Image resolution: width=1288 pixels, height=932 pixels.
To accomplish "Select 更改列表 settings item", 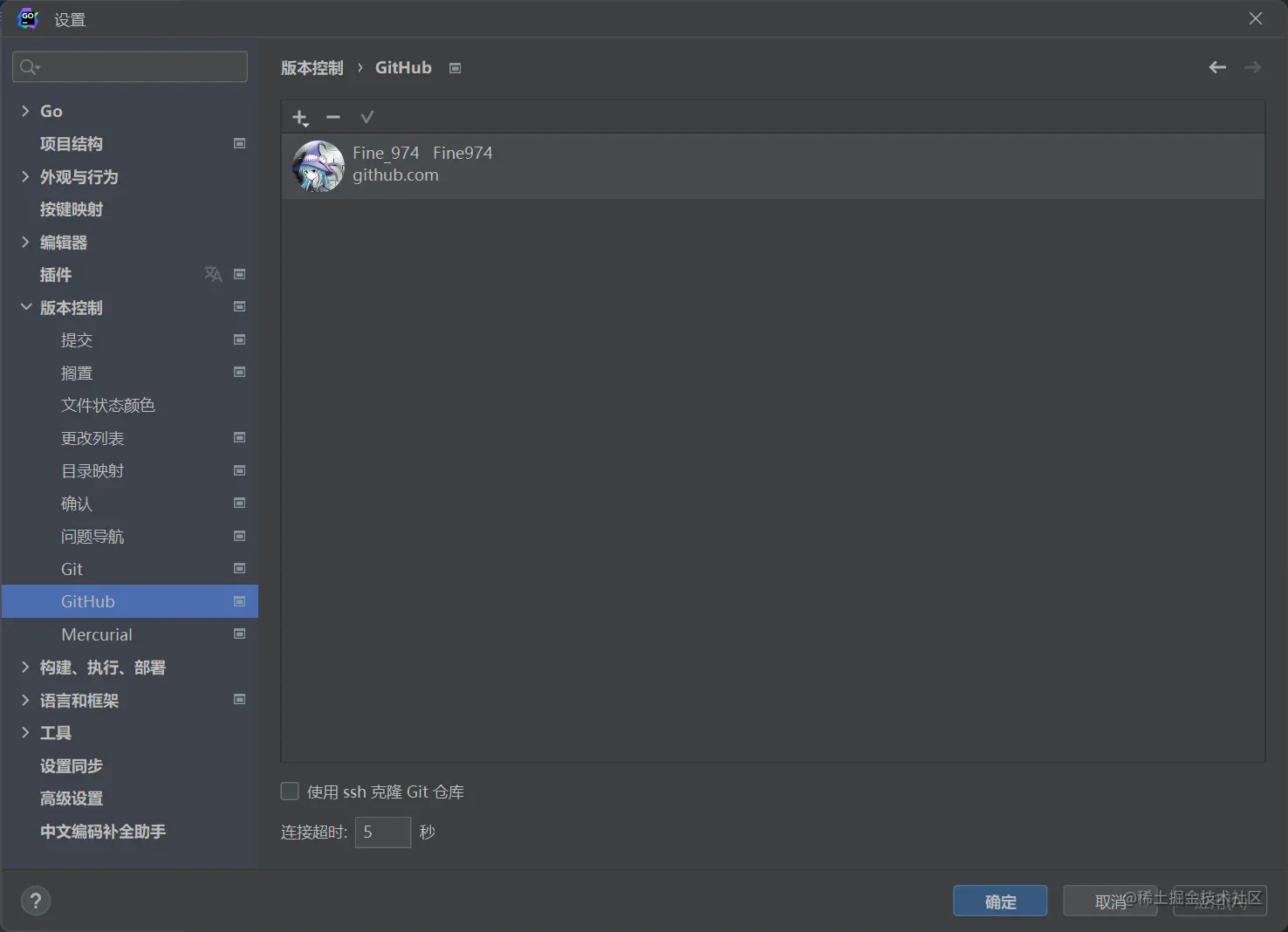I will pos(92,438).
